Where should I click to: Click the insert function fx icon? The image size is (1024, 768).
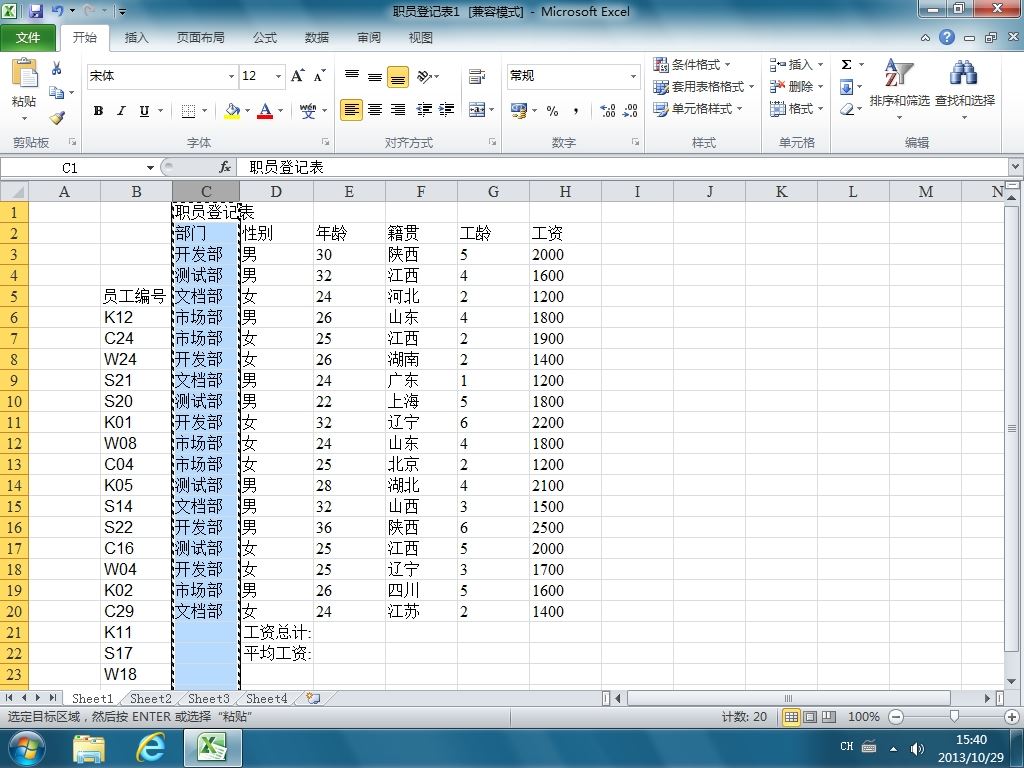pos(225,167)
